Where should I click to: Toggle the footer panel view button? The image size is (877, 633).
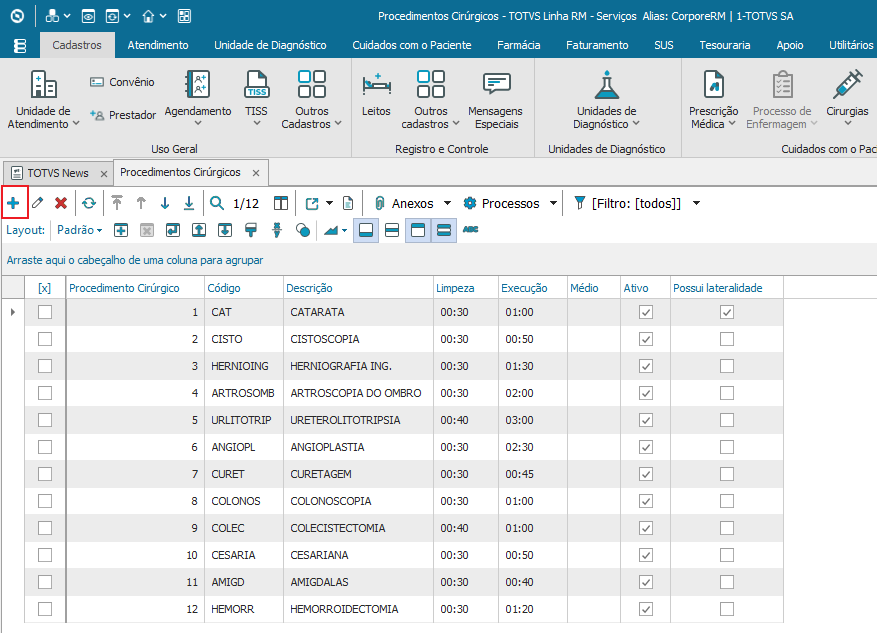click(x=366, y=230)
